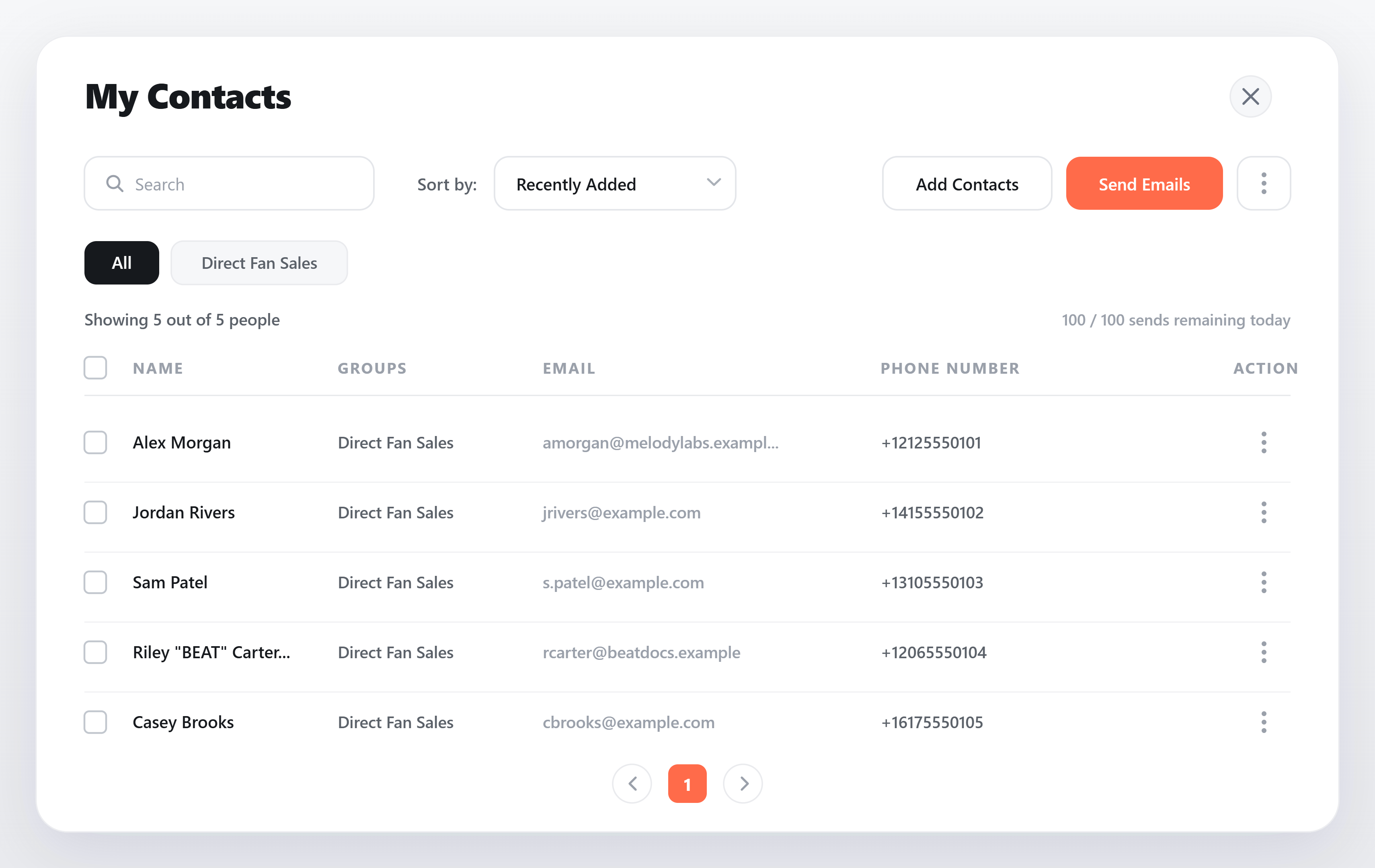1375x868 pixels.
Task: Click the Add Contacts button
Action: (967, 184)
